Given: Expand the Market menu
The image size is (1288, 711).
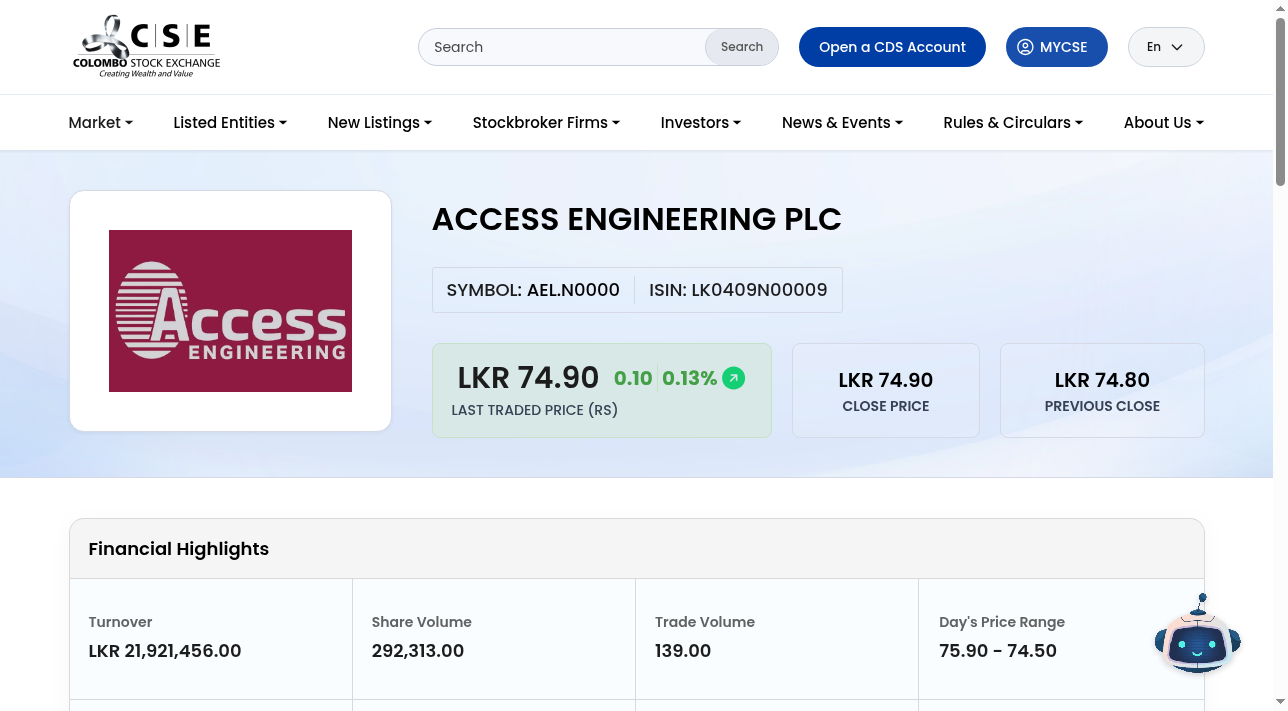Looking at the screenshot, I should [x=100, y=123].
